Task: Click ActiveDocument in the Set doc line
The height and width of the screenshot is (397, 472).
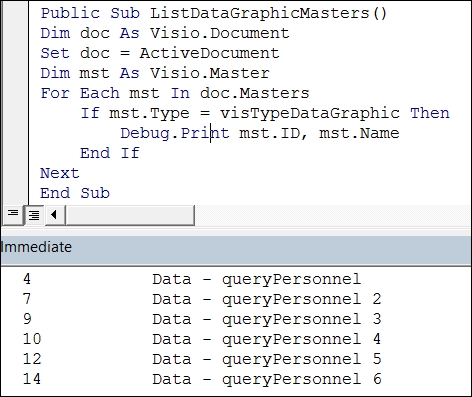Action: point(209,53)
